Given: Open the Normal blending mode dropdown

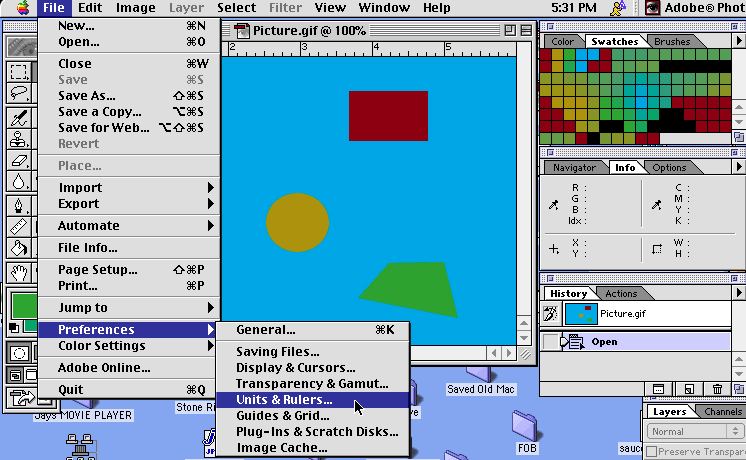Looking at the screenshot, I should click(694, 431).
